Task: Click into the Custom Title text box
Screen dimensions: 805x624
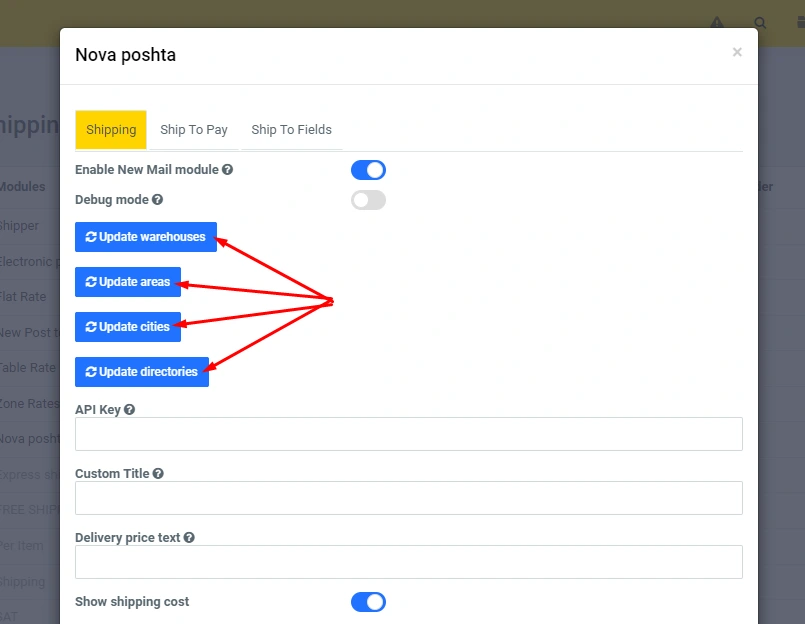Action: 408,498
